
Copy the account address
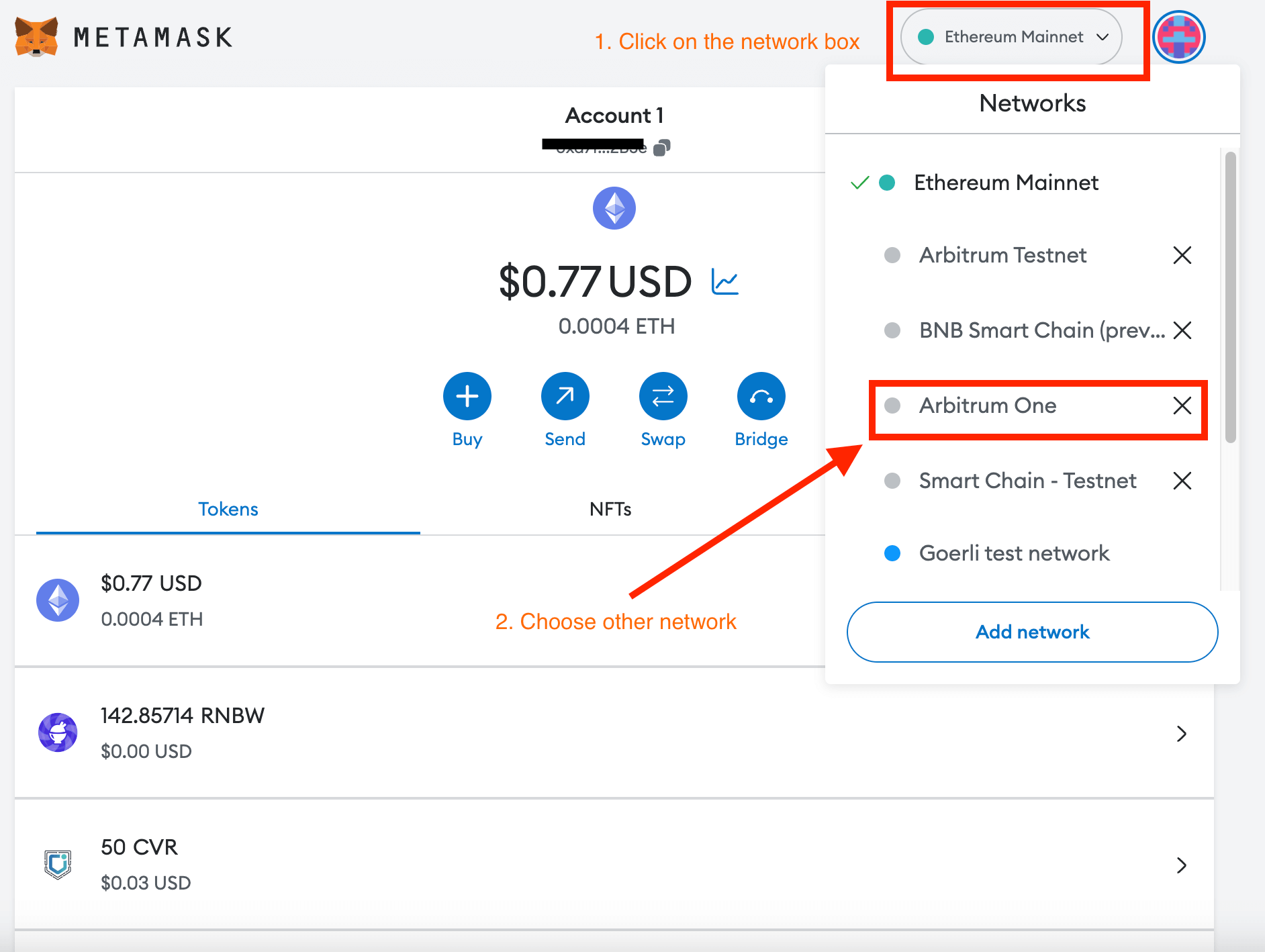[662, 147]
